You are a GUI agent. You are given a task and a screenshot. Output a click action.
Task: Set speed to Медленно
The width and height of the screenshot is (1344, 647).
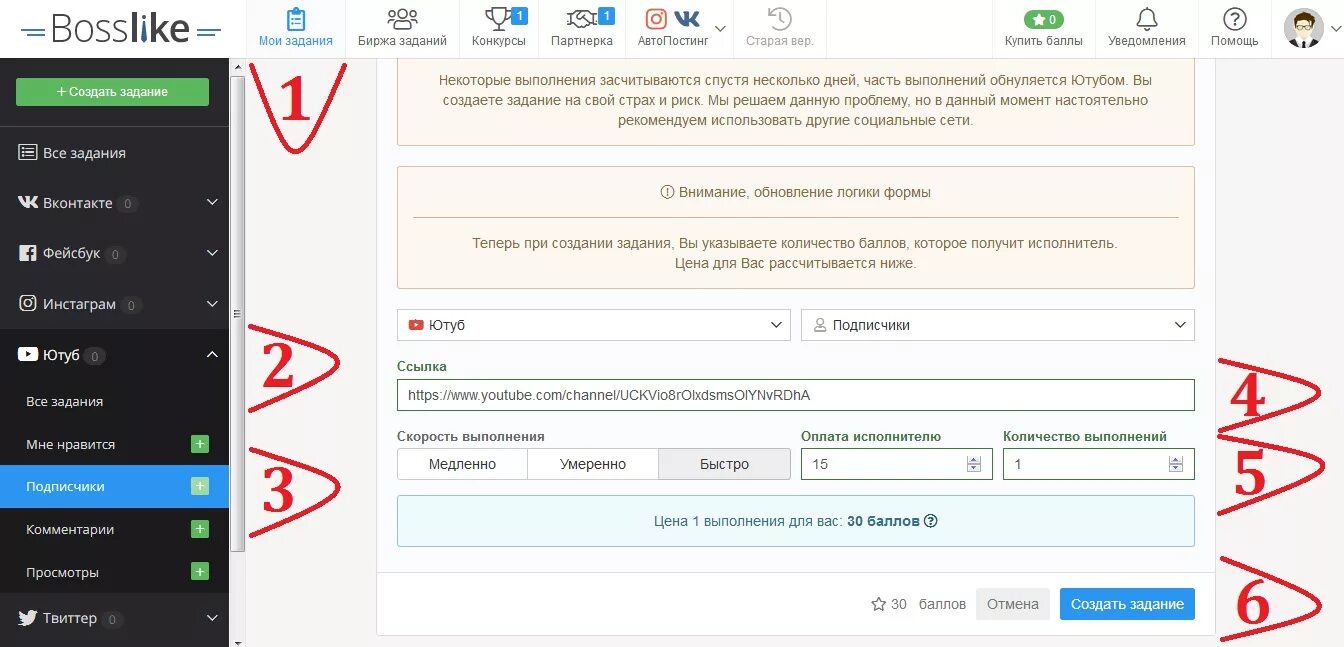point(462,464)
